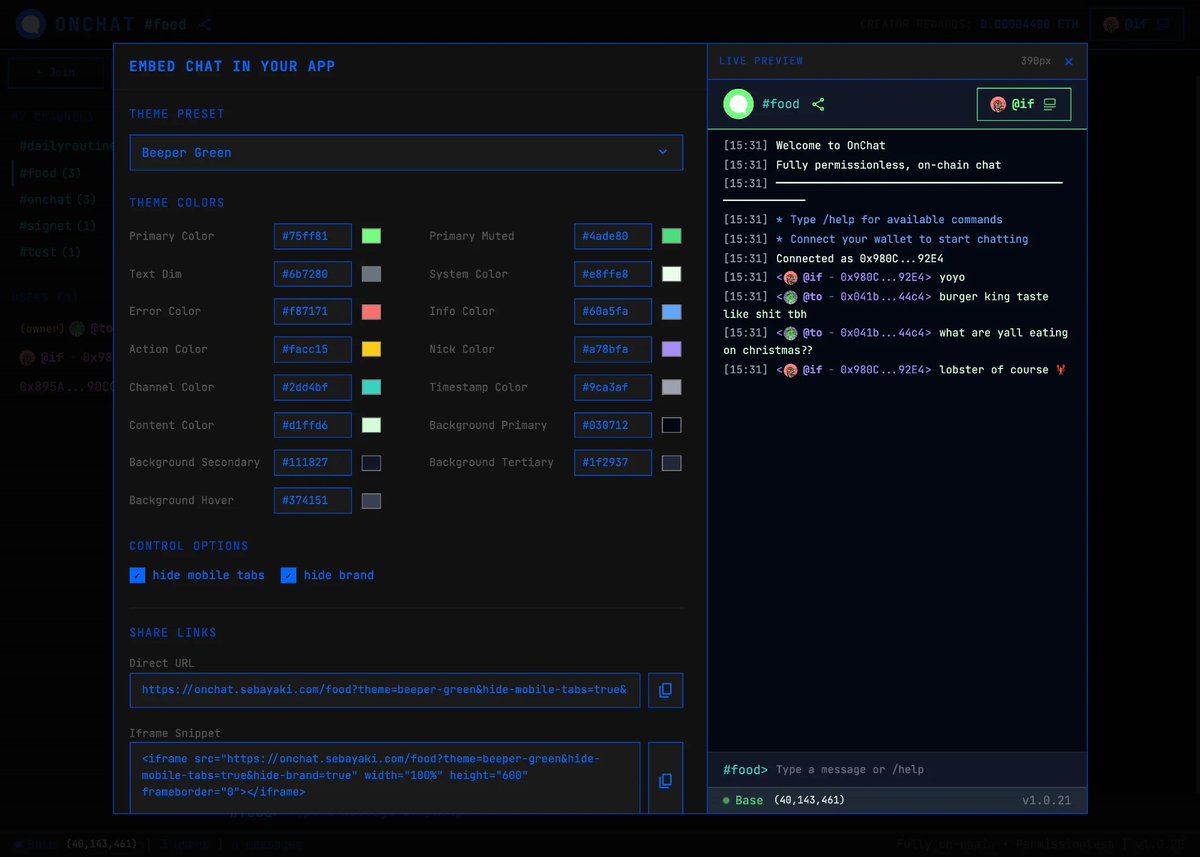Toggle hide brand checkbox
Image resolution: width=1200 pixels, height=857 pixels.
(288, 575)
